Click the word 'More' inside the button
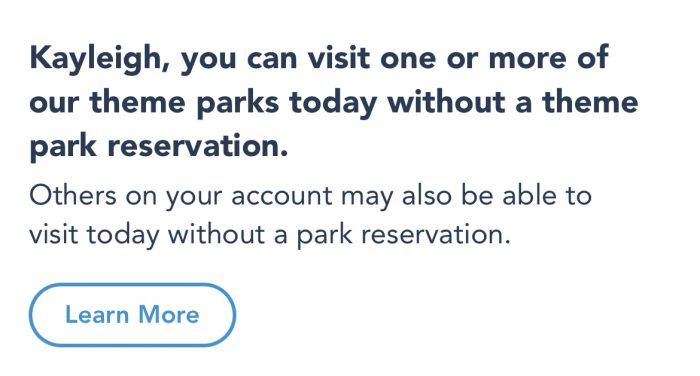This screenshot has height=376, width=700. coord(169,314)
